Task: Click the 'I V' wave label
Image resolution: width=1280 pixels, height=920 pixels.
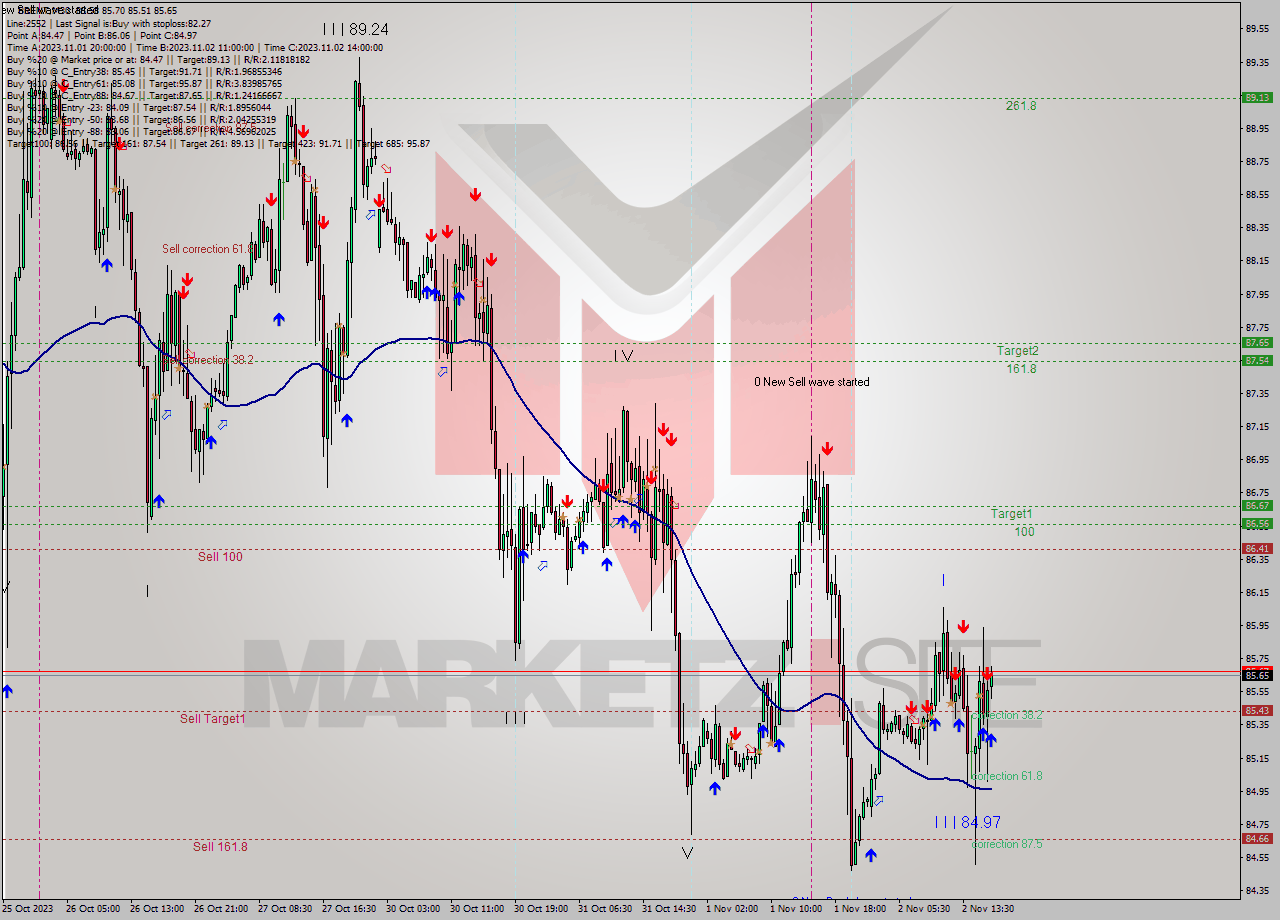Action: (623, 355)
